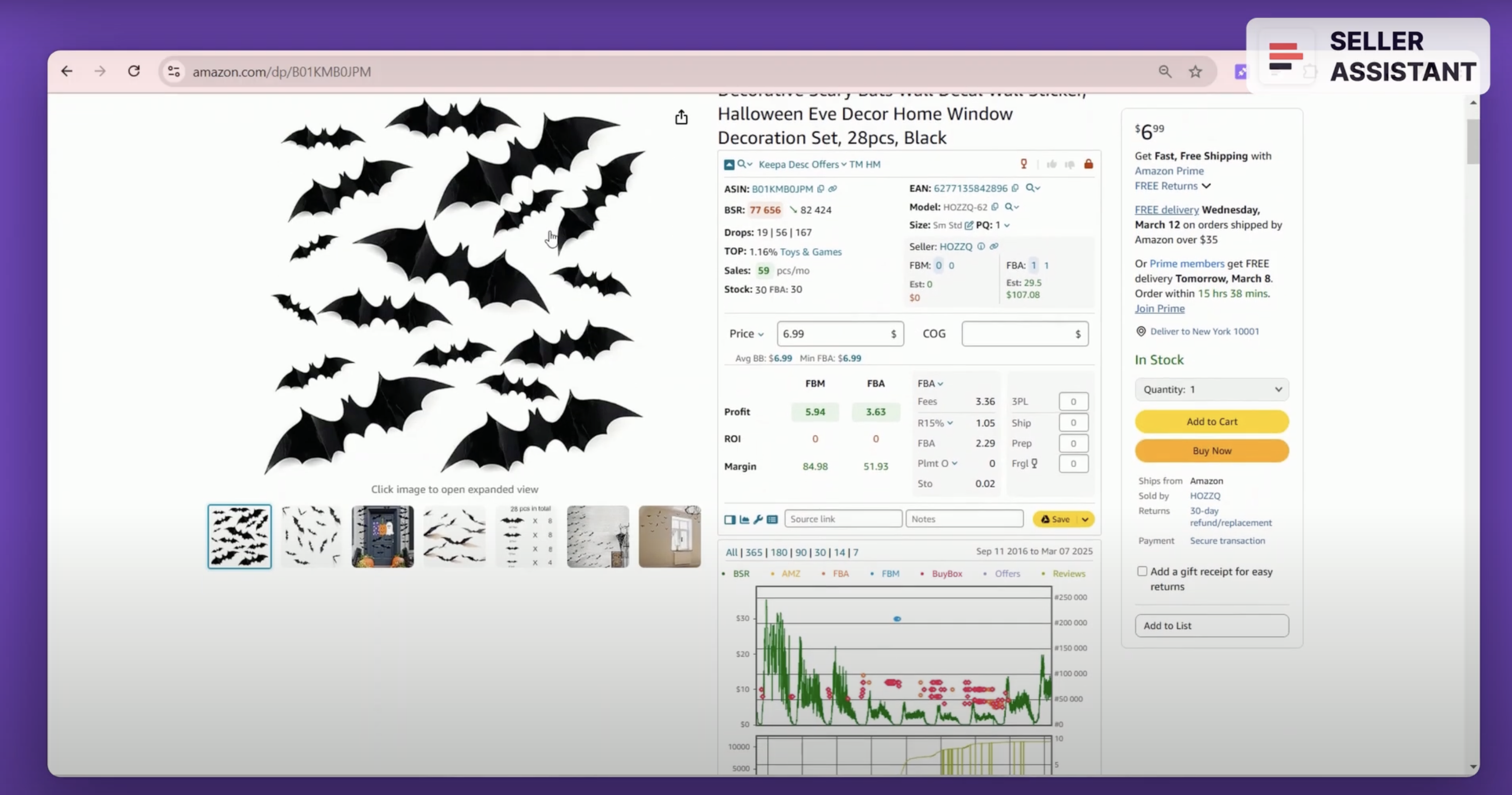Edit Size using the pencil icon
1512x795 pixels.
pyautogui.click(x=969, y=225)
